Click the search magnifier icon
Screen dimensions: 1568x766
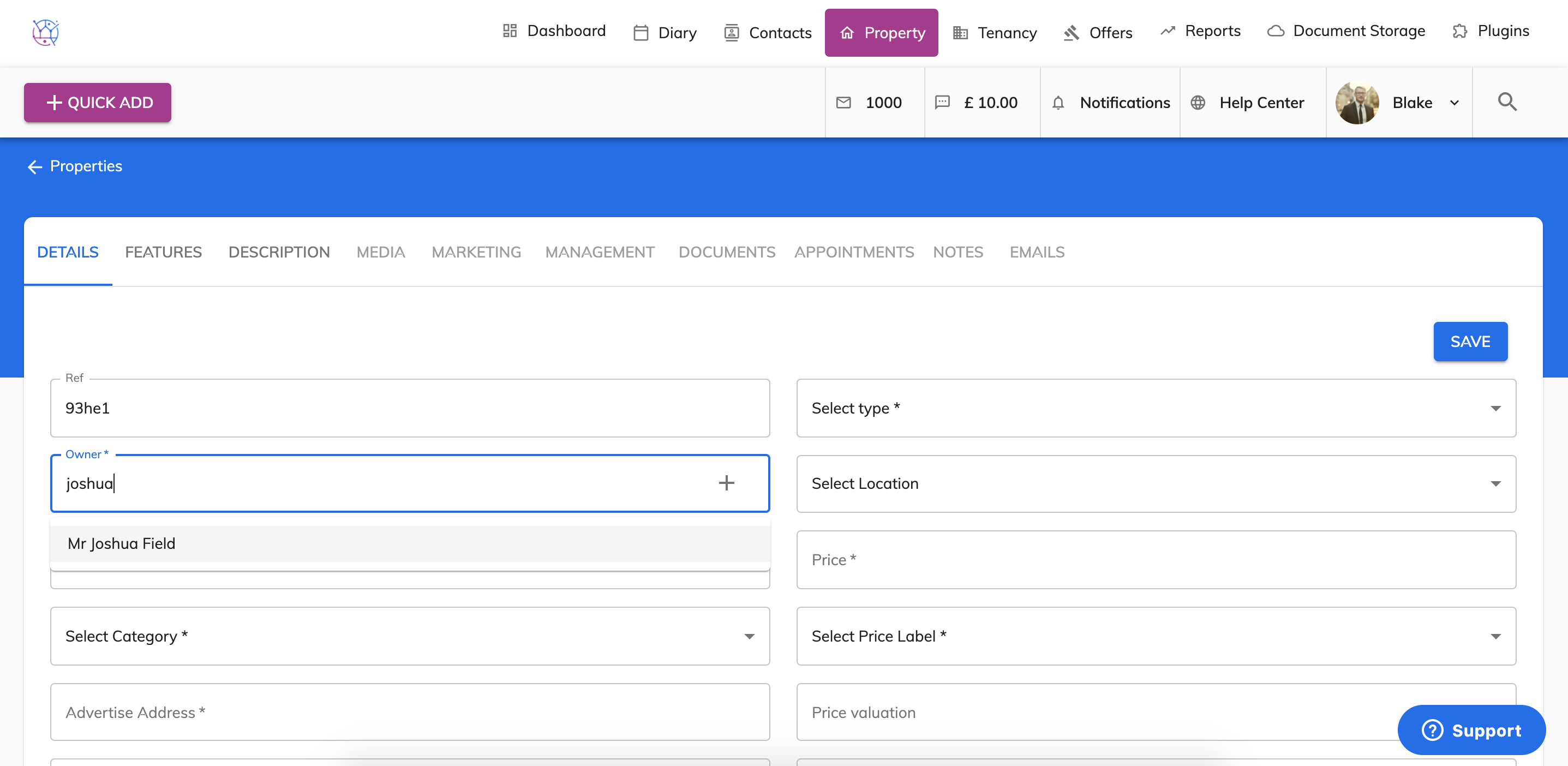[1506, 101]
